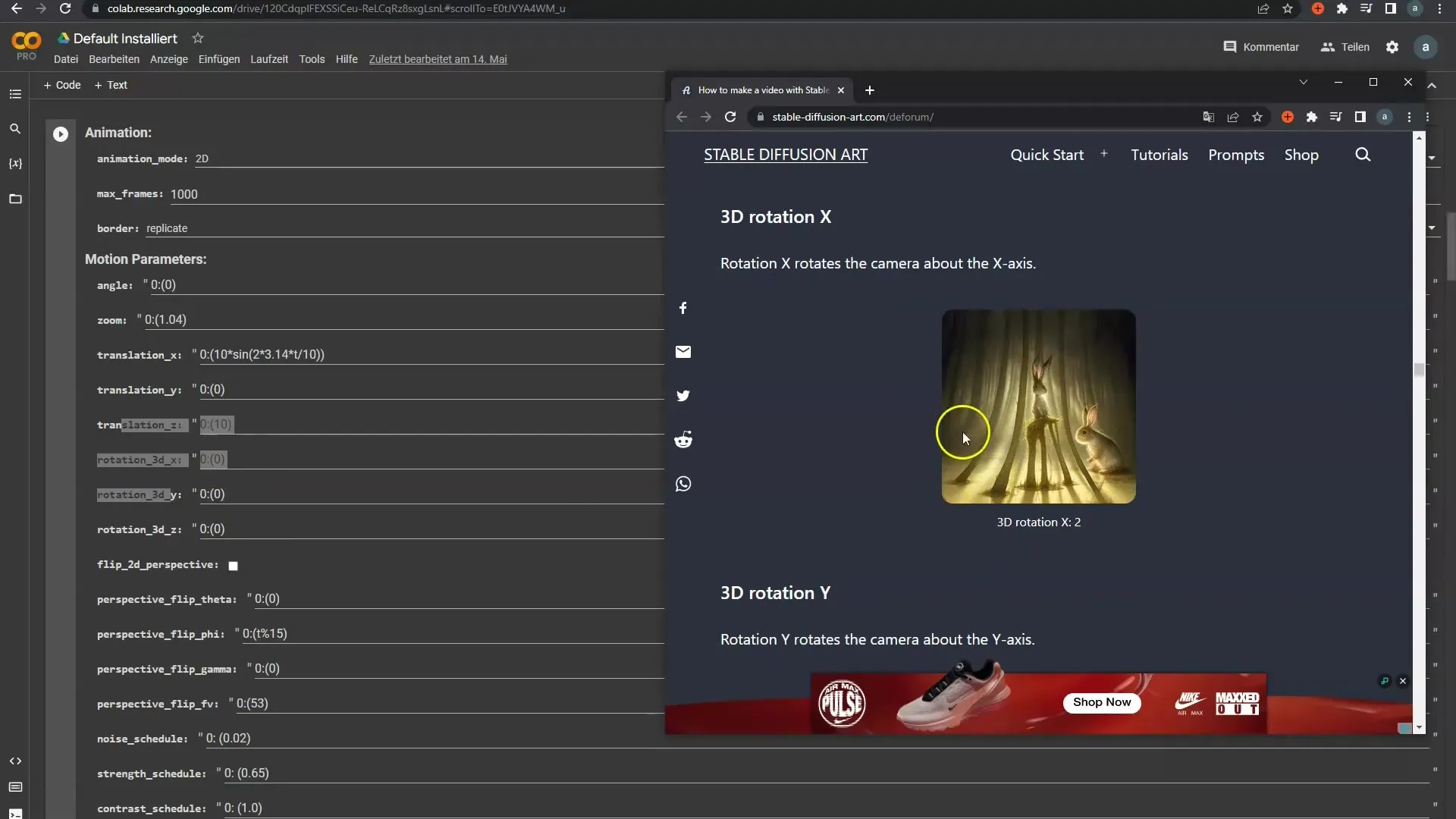Toggle flip_2d_perspective checkbox
Viewport: 1456px width, 819px height.
point(234,566)
